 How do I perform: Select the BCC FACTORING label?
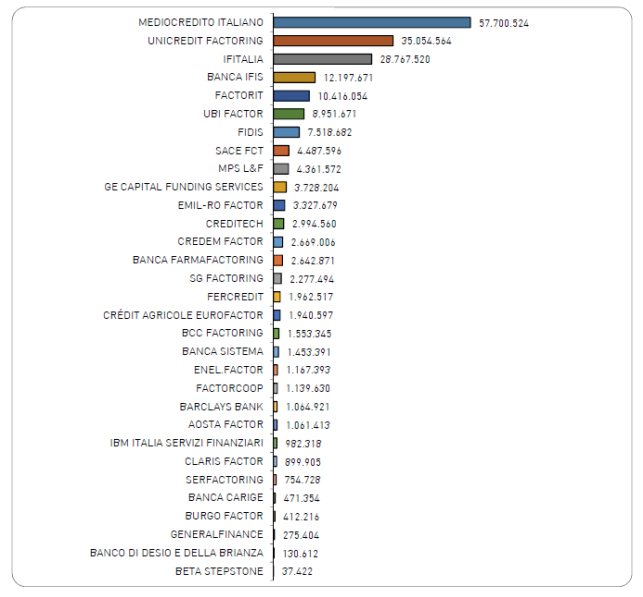pyautogui.click(x=223, y=333)
